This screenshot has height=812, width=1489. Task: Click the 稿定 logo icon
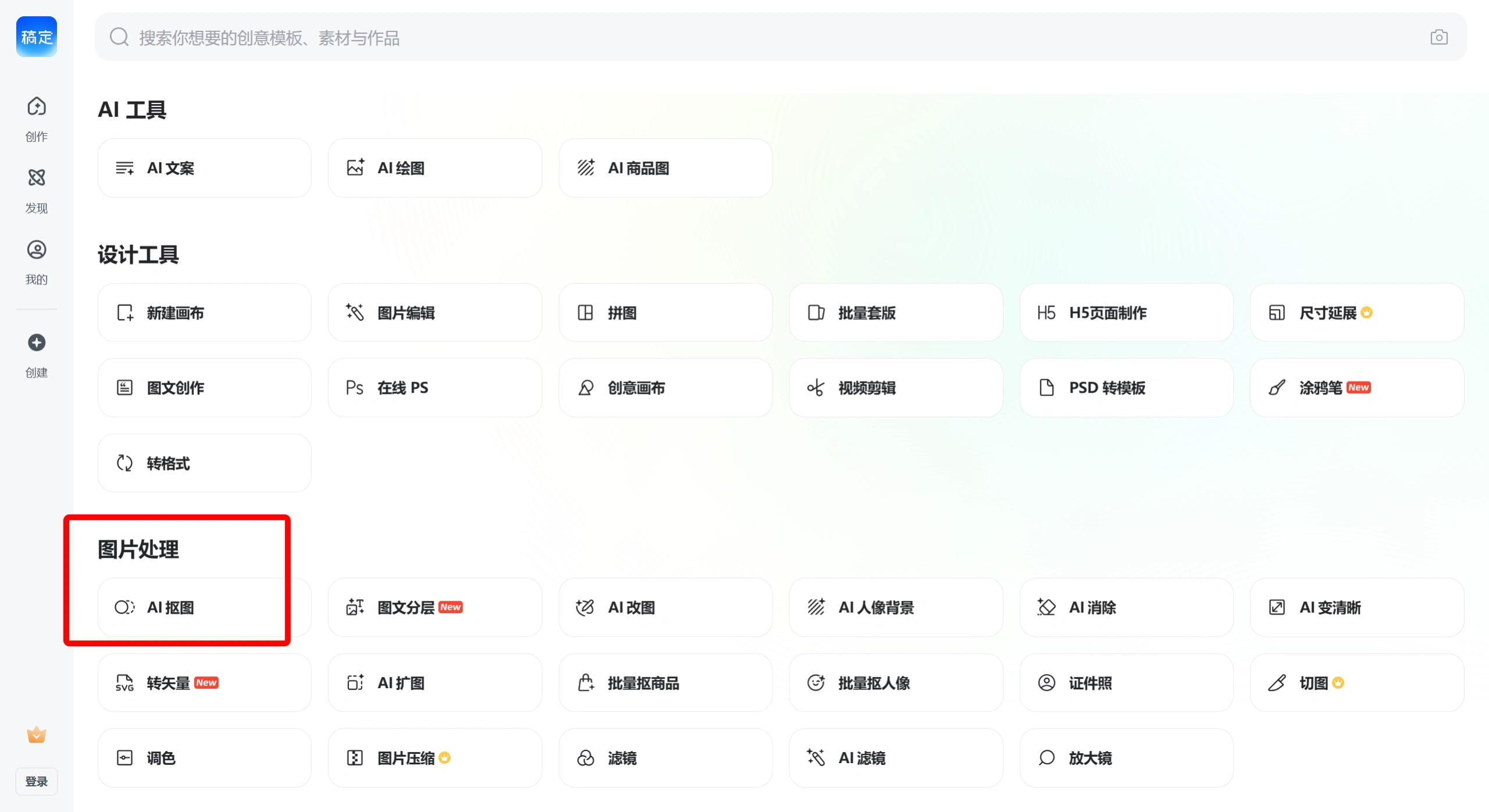[37, 37]
